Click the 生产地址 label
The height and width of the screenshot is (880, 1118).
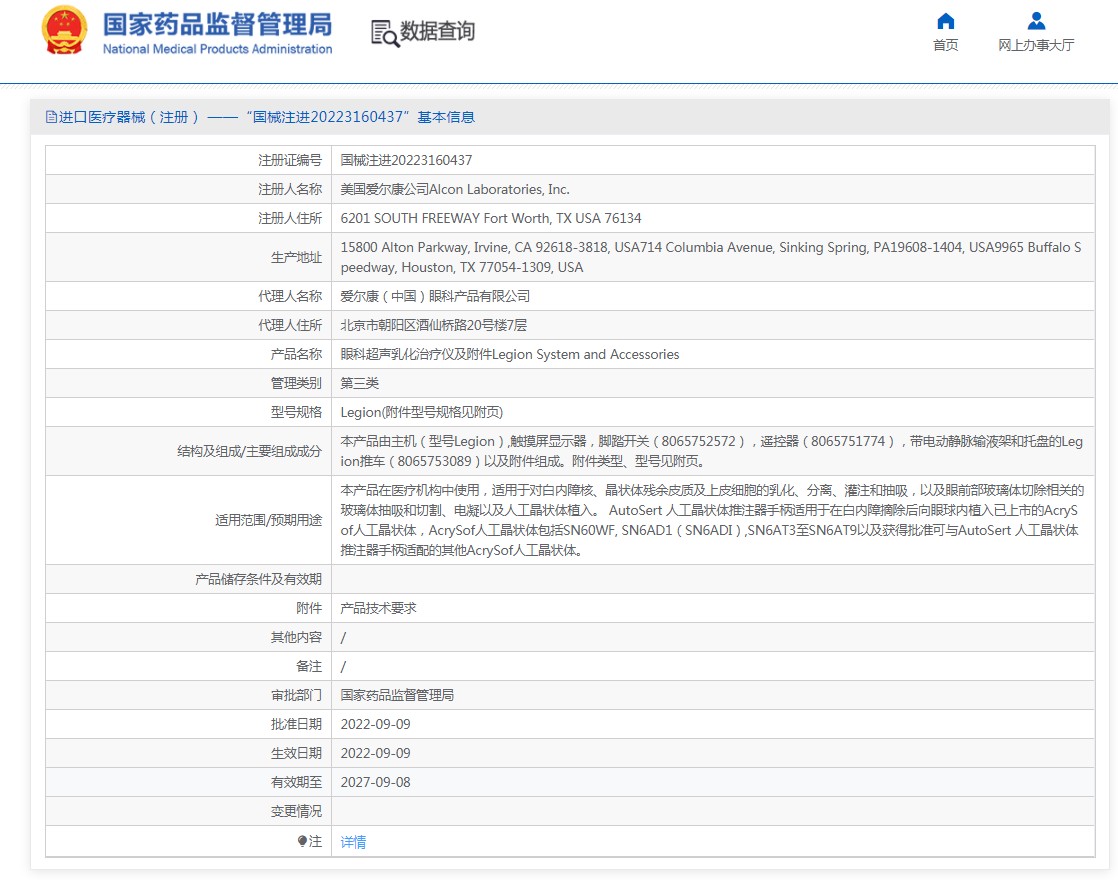point(296,257)
